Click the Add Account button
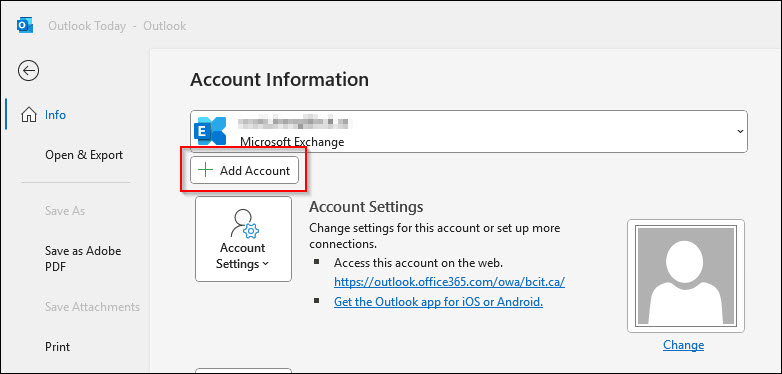This screenshot has width=782, height=374. coord(244,171)
